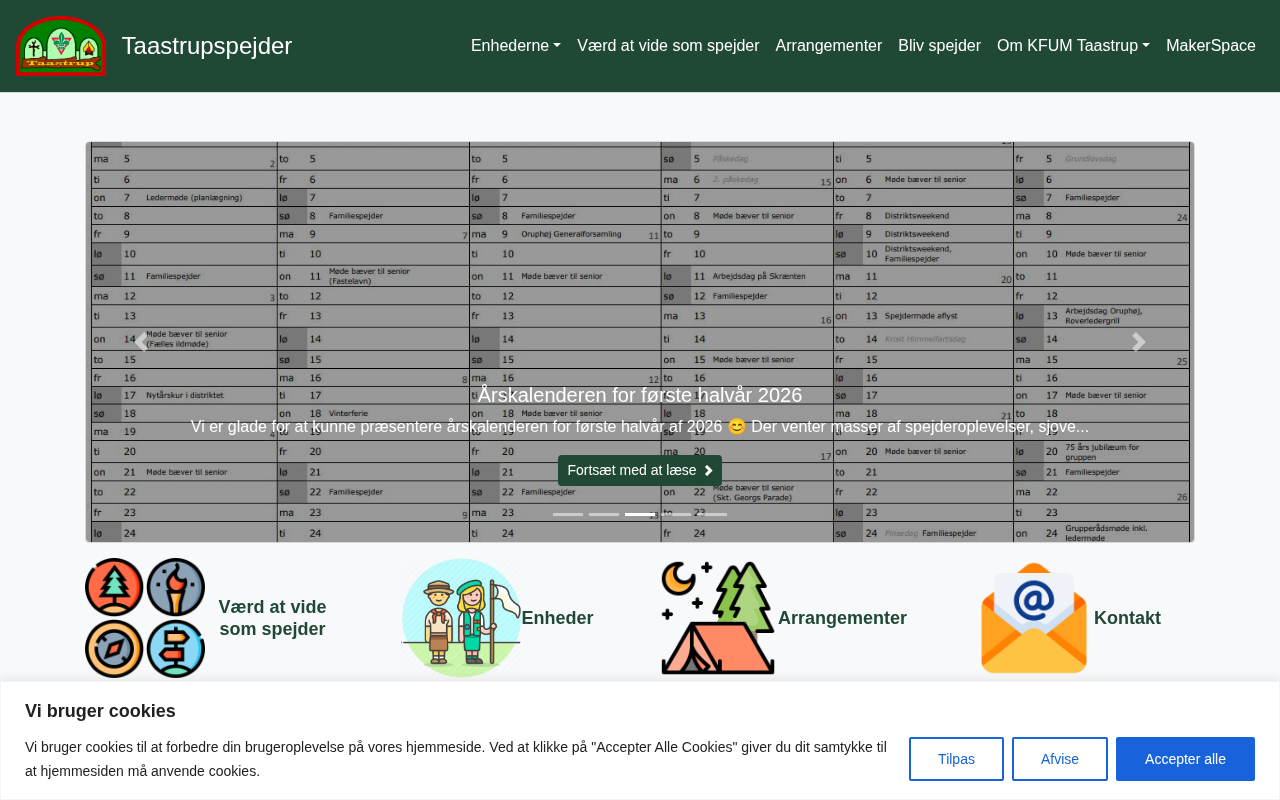
Task: Open the Arrangementer navbar item
Action: pos(829,46)
